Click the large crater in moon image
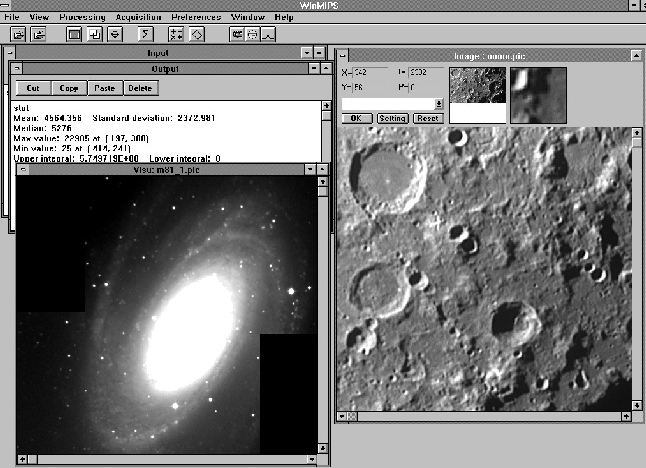This screenshot has width=646, height=468. click(x=388, y=178)
